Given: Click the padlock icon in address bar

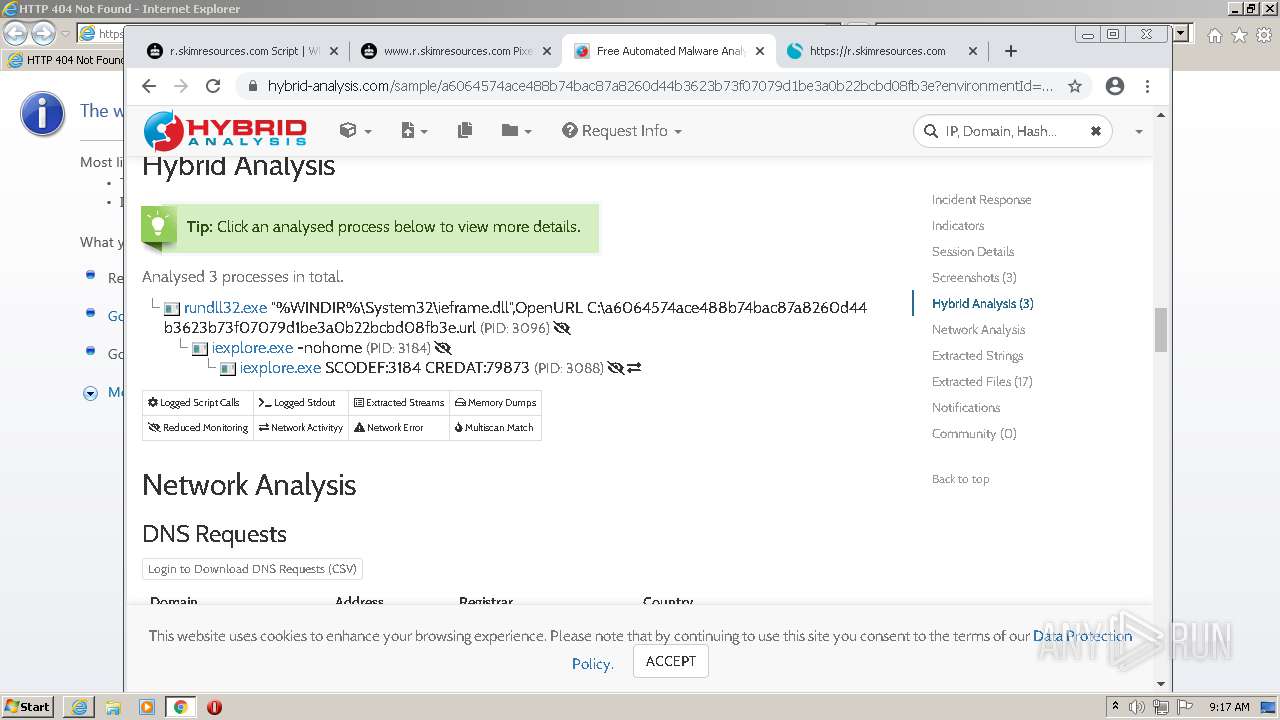Looking at the screenshot, I should point(253,86).
